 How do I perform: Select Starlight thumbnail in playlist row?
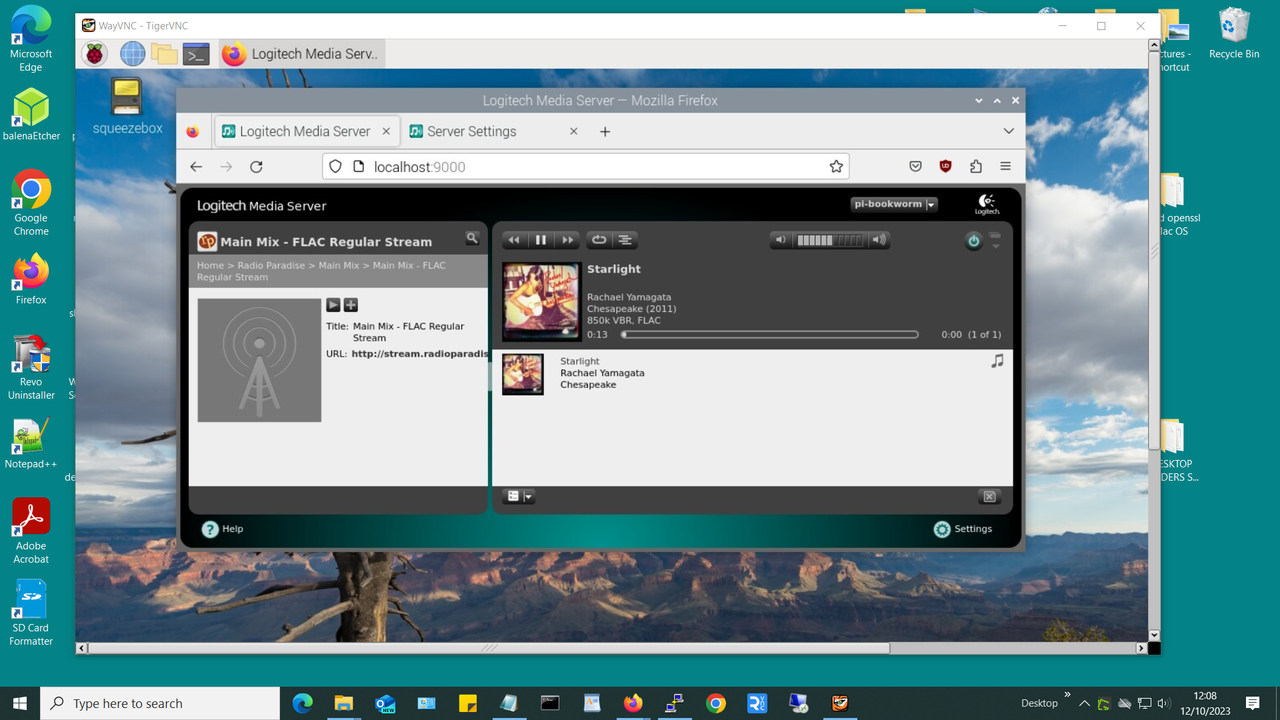point(523,374)
